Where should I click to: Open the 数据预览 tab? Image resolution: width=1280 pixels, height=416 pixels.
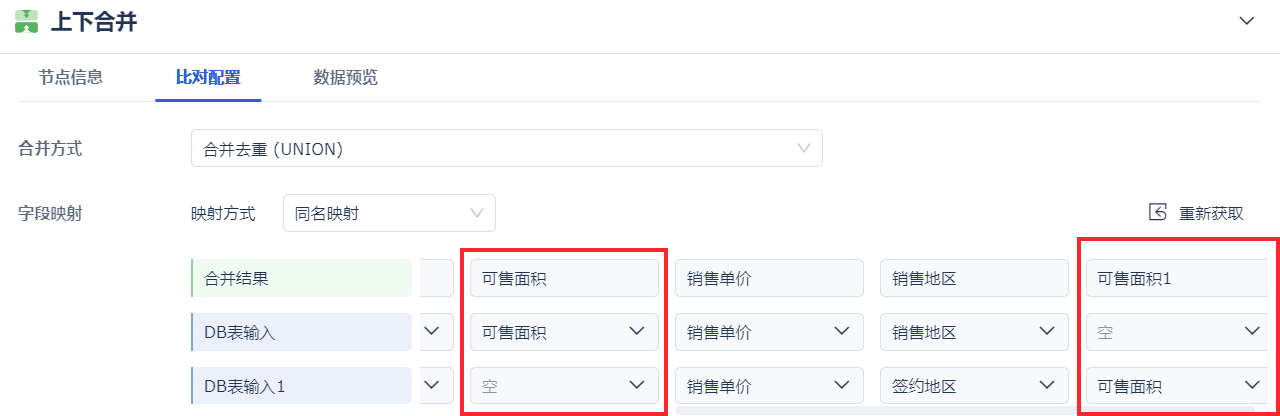(x=345, y=77)
